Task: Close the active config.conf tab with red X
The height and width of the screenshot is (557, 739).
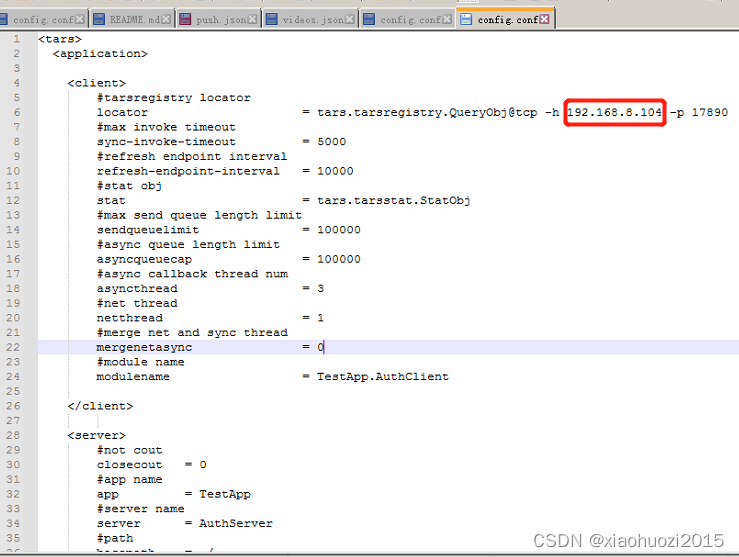Action: click(x=544, y=19)
